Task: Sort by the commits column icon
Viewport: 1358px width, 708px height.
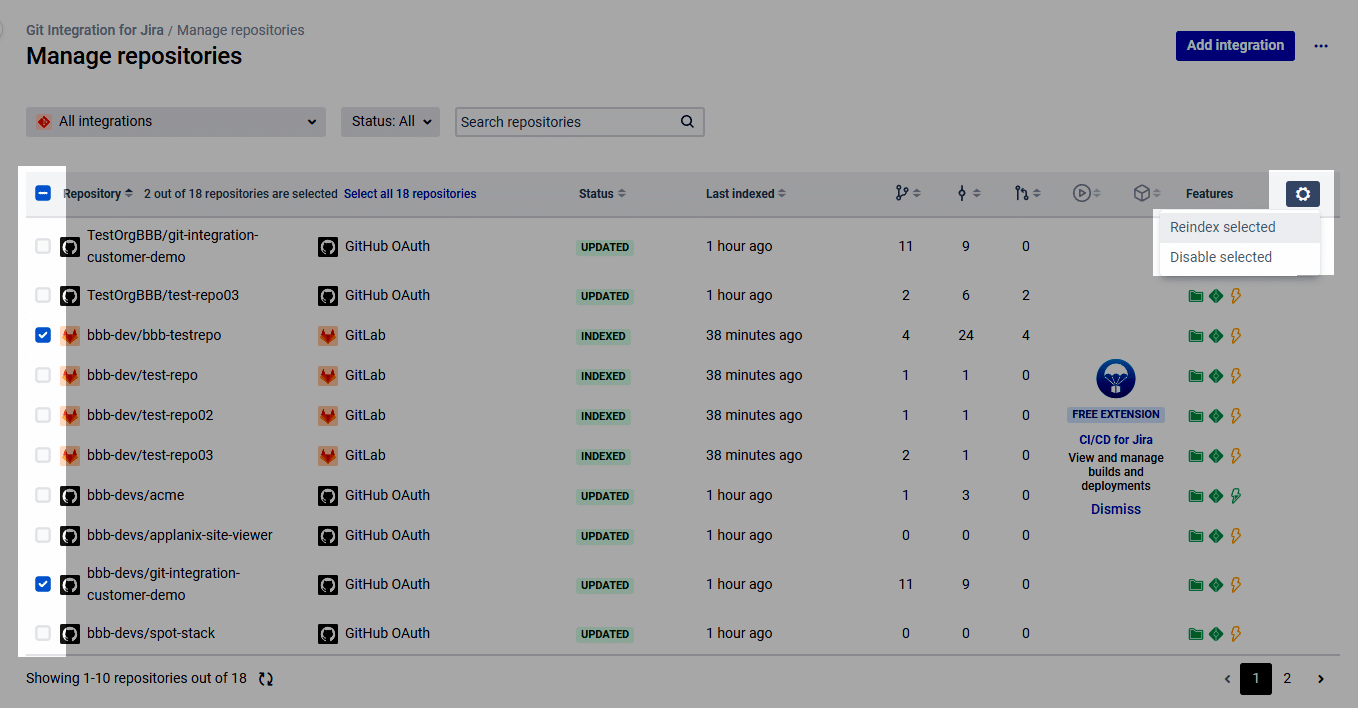Action: (968, 193)
